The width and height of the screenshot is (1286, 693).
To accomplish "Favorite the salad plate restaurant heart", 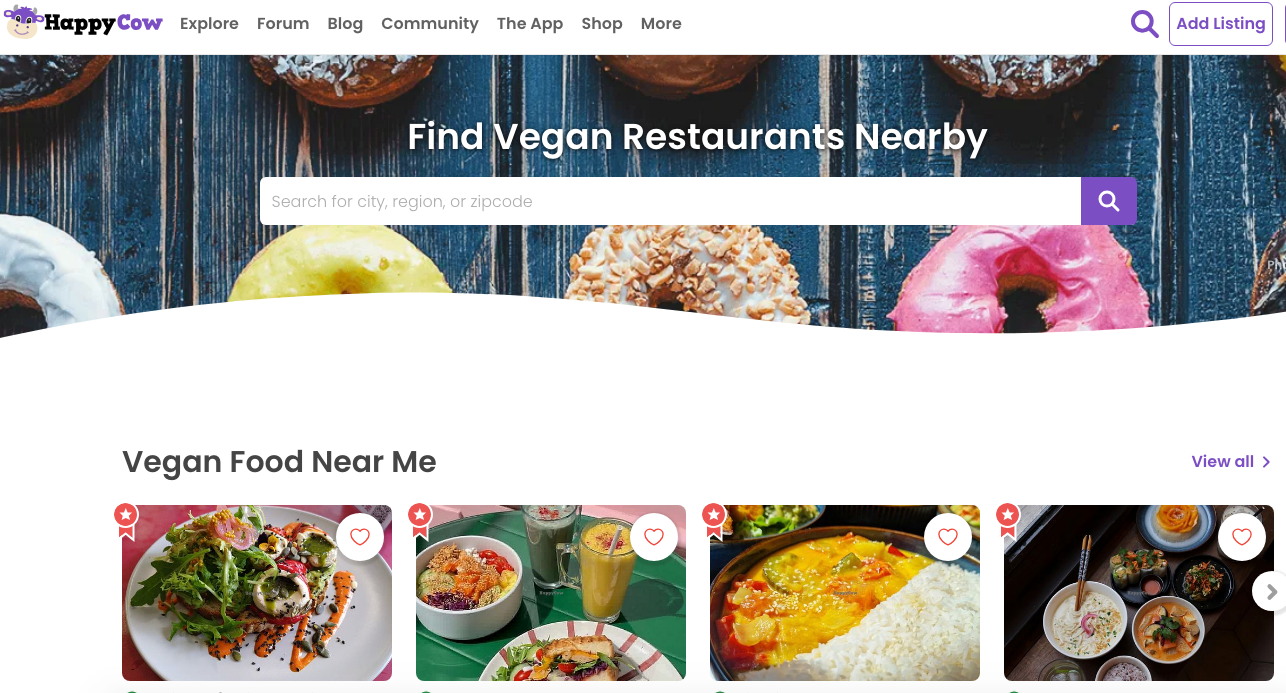I will tap(360, 537).
